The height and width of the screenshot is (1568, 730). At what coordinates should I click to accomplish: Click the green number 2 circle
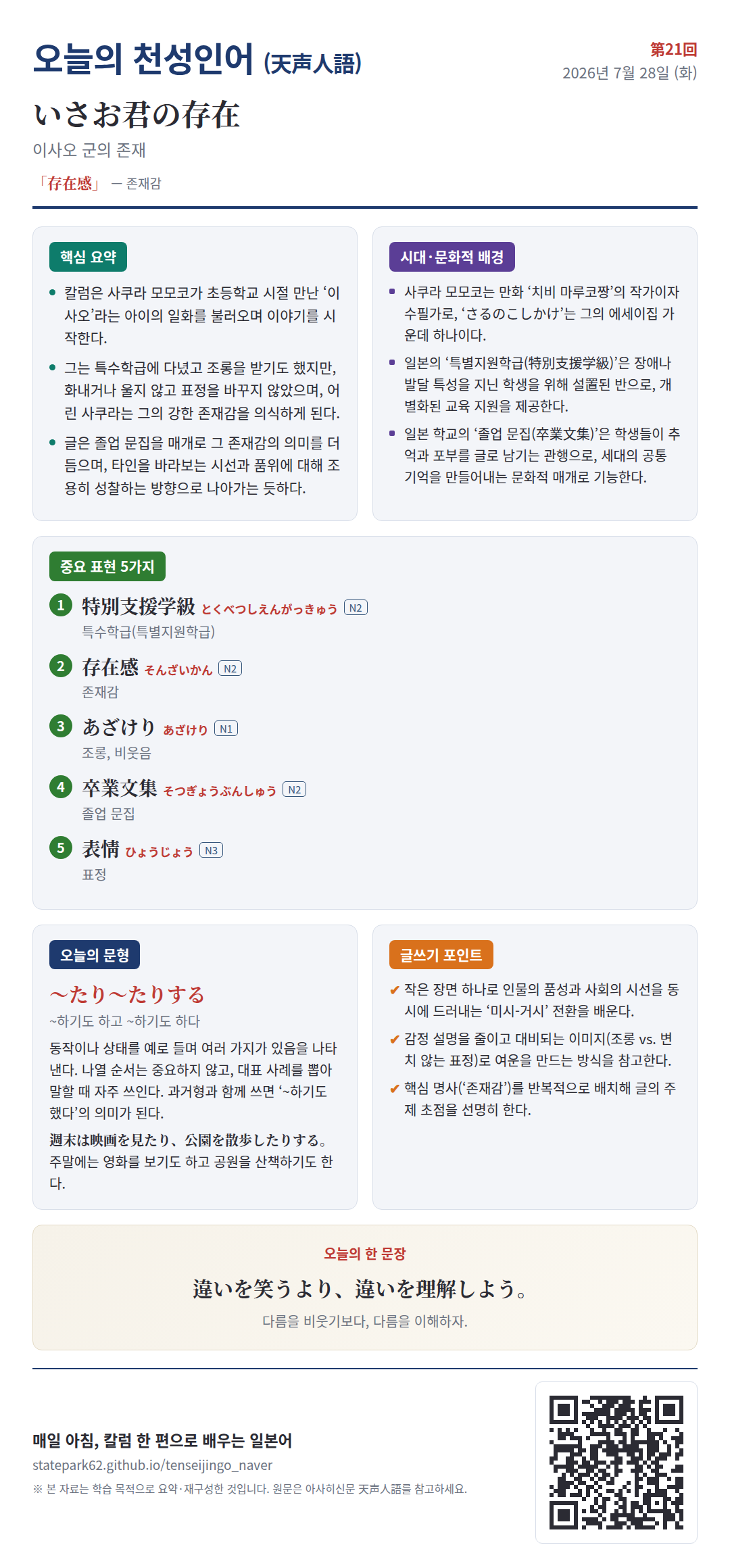pyautogui.click(x=61, y=666)
